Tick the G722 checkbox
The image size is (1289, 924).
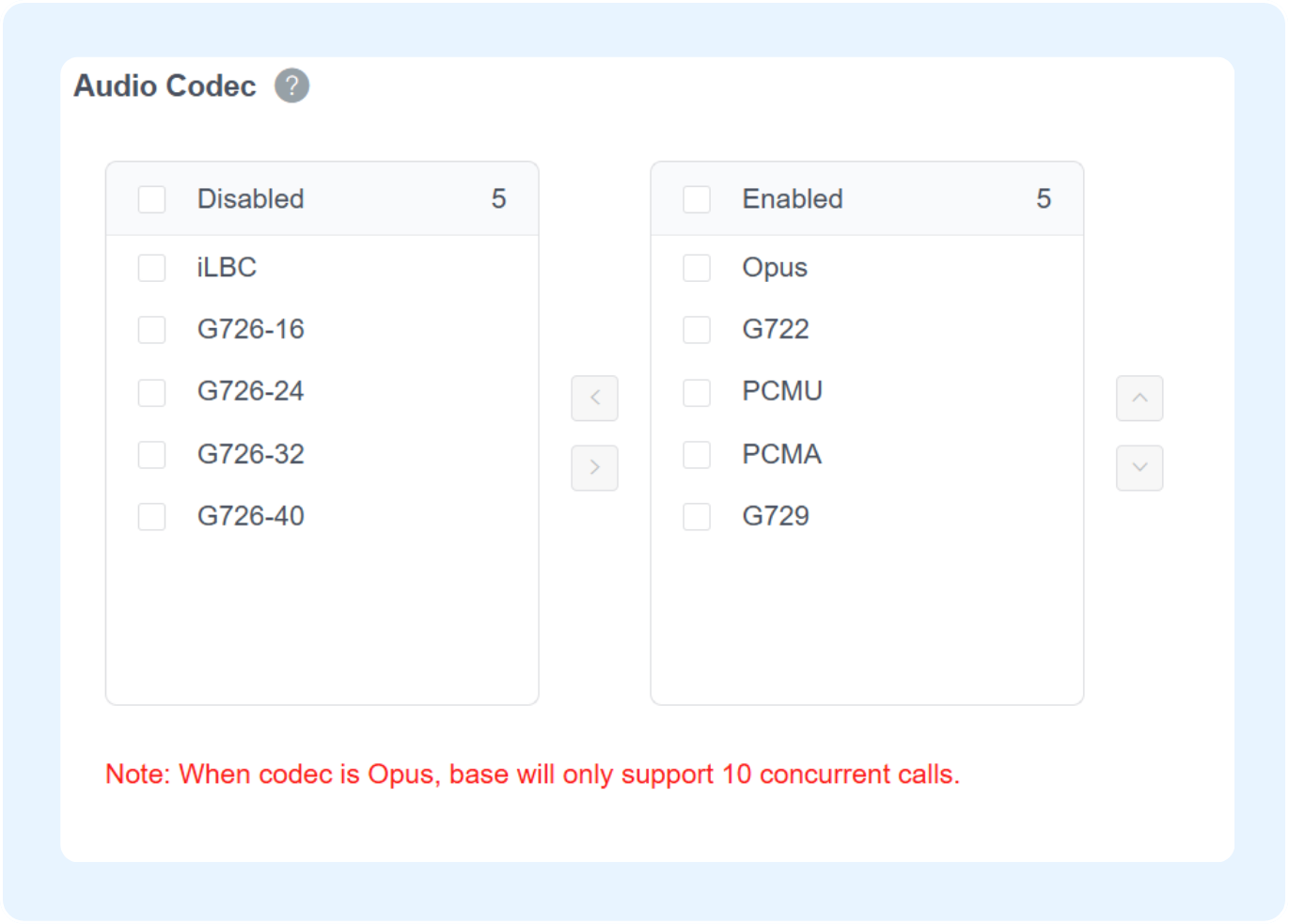(x=697, y=330)
